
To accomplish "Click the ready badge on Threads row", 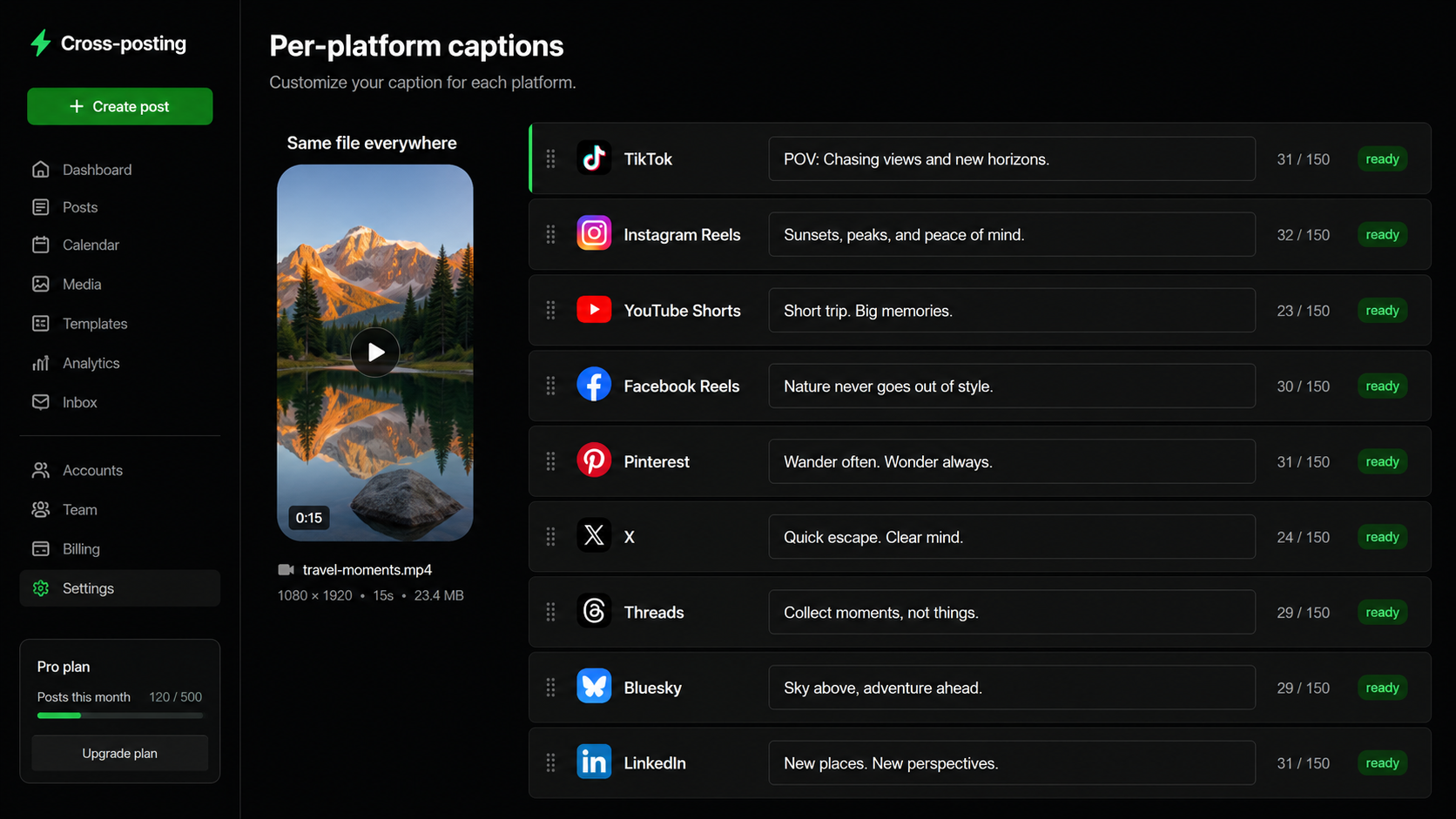I will click(x=1382, y=612).
